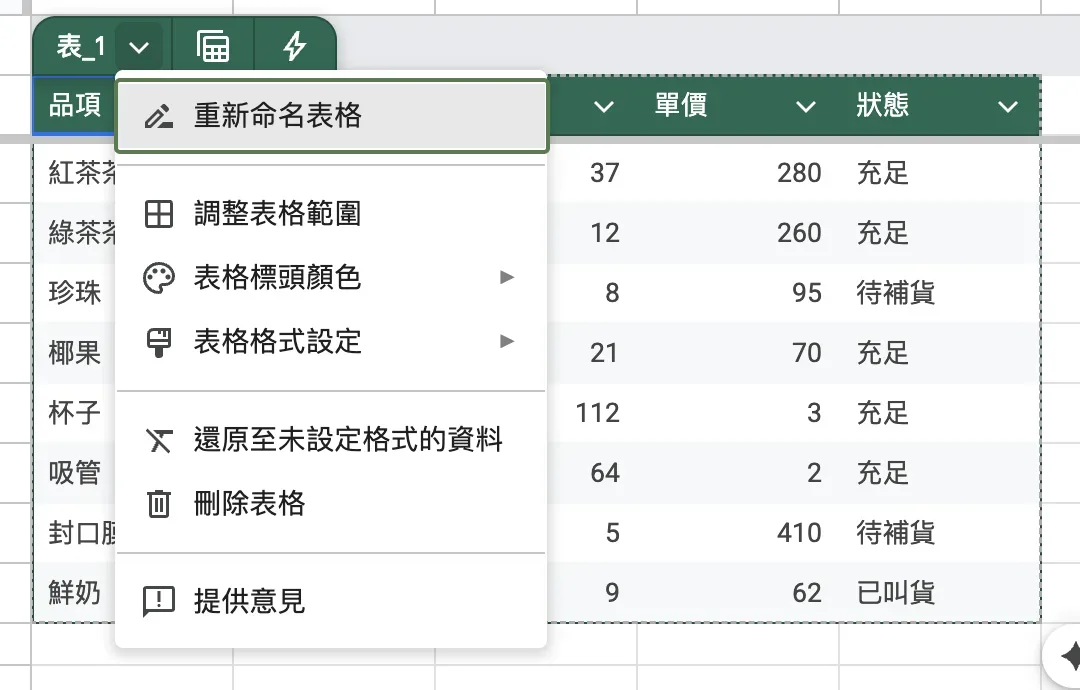Open the 表_1 table name dropdown arrow
This screenshot has height=690, width=1080.
pos(139,48)
